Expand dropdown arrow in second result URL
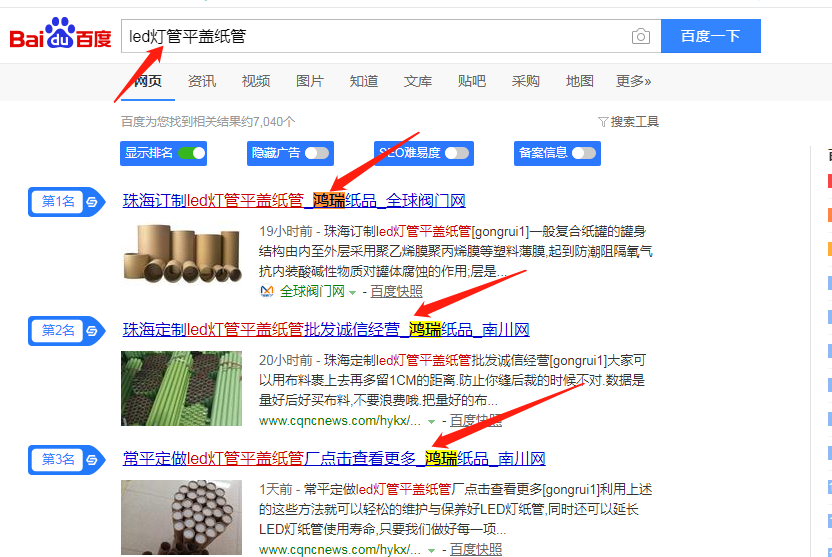The image size is (832, 557). click(431, 422)
